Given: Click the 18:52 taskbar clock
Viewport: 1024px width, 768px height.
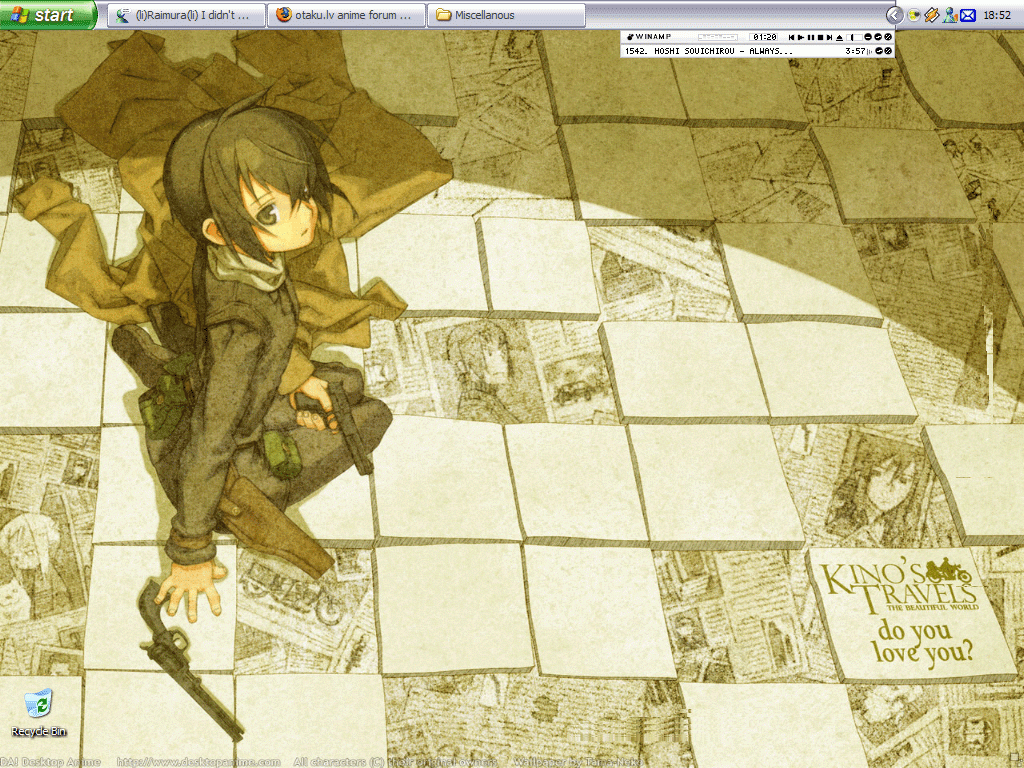Looking at the screenshot, I should (997, 15).
